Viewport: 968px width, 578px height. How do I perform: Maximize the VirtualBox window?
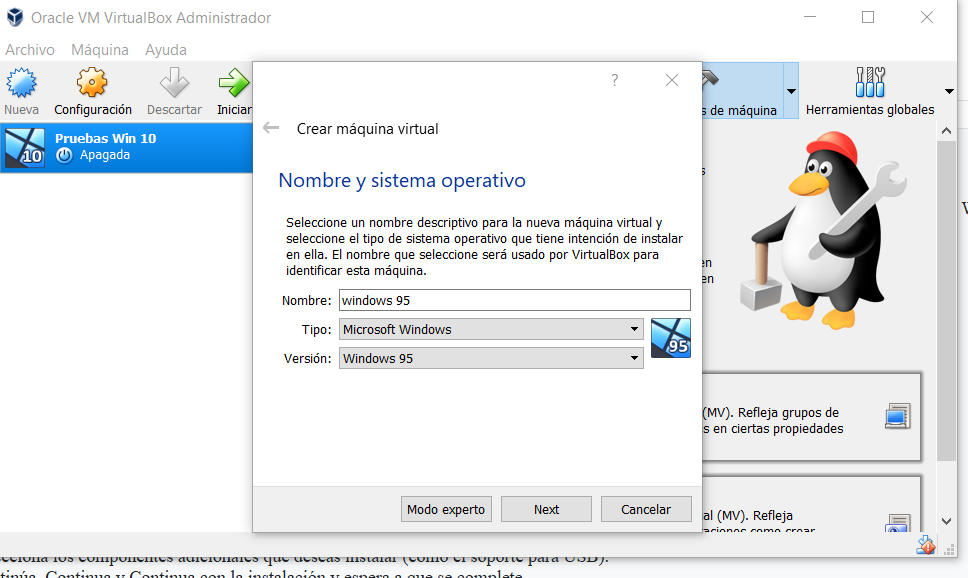point(868,17)
